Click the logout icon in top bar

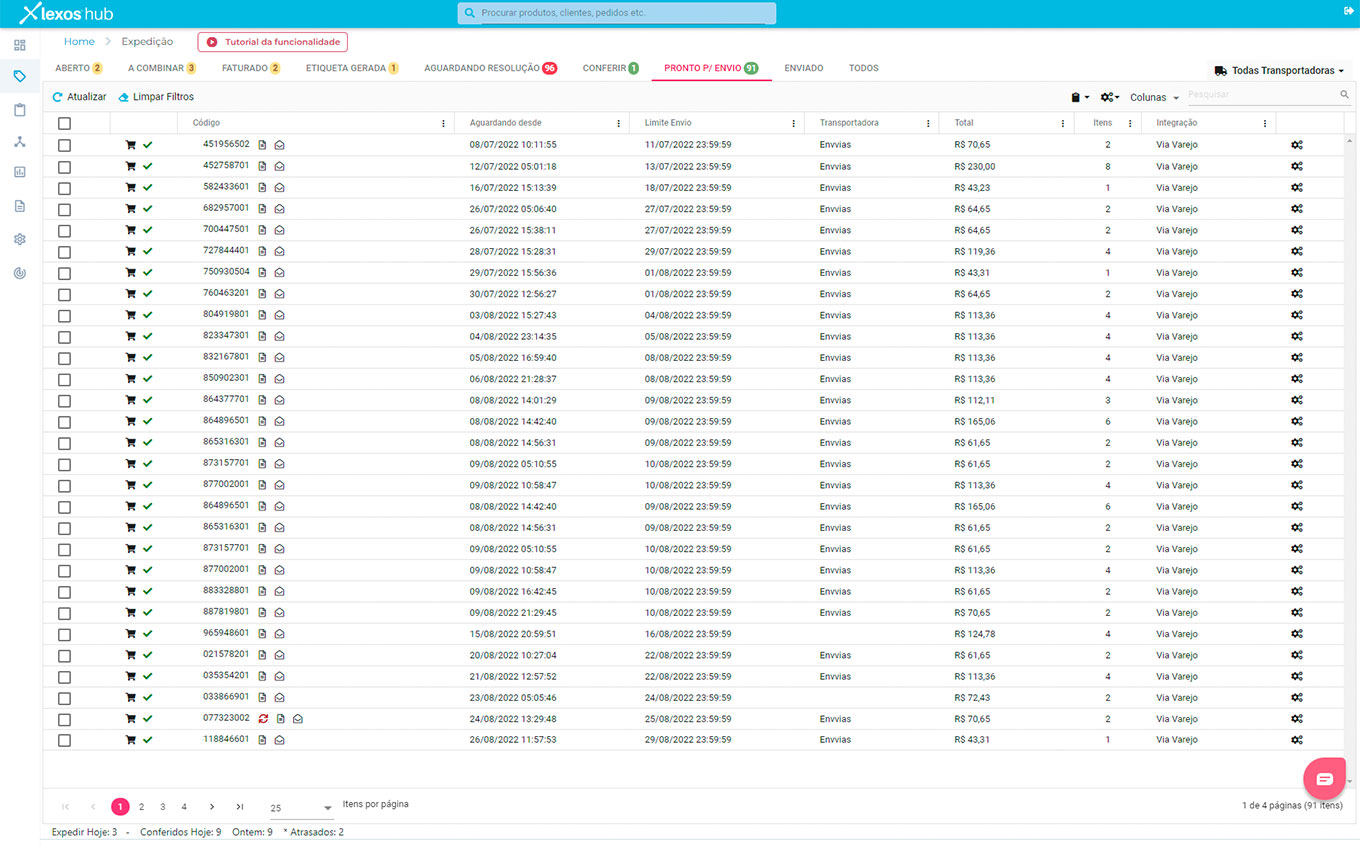click(x=1348, y=11)
